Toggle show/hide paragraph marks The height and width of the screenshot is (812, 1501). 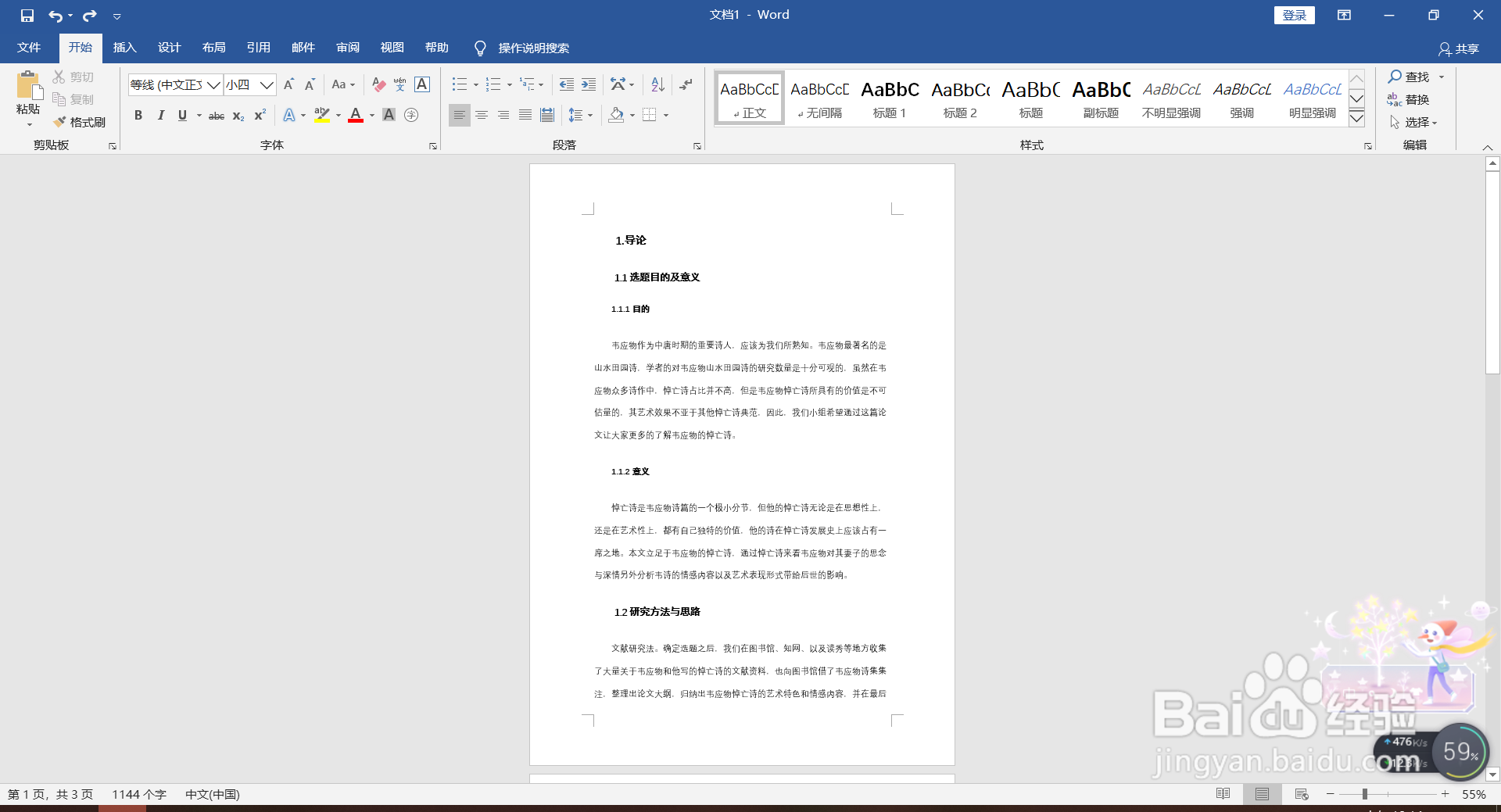click(x=686, y=84)
